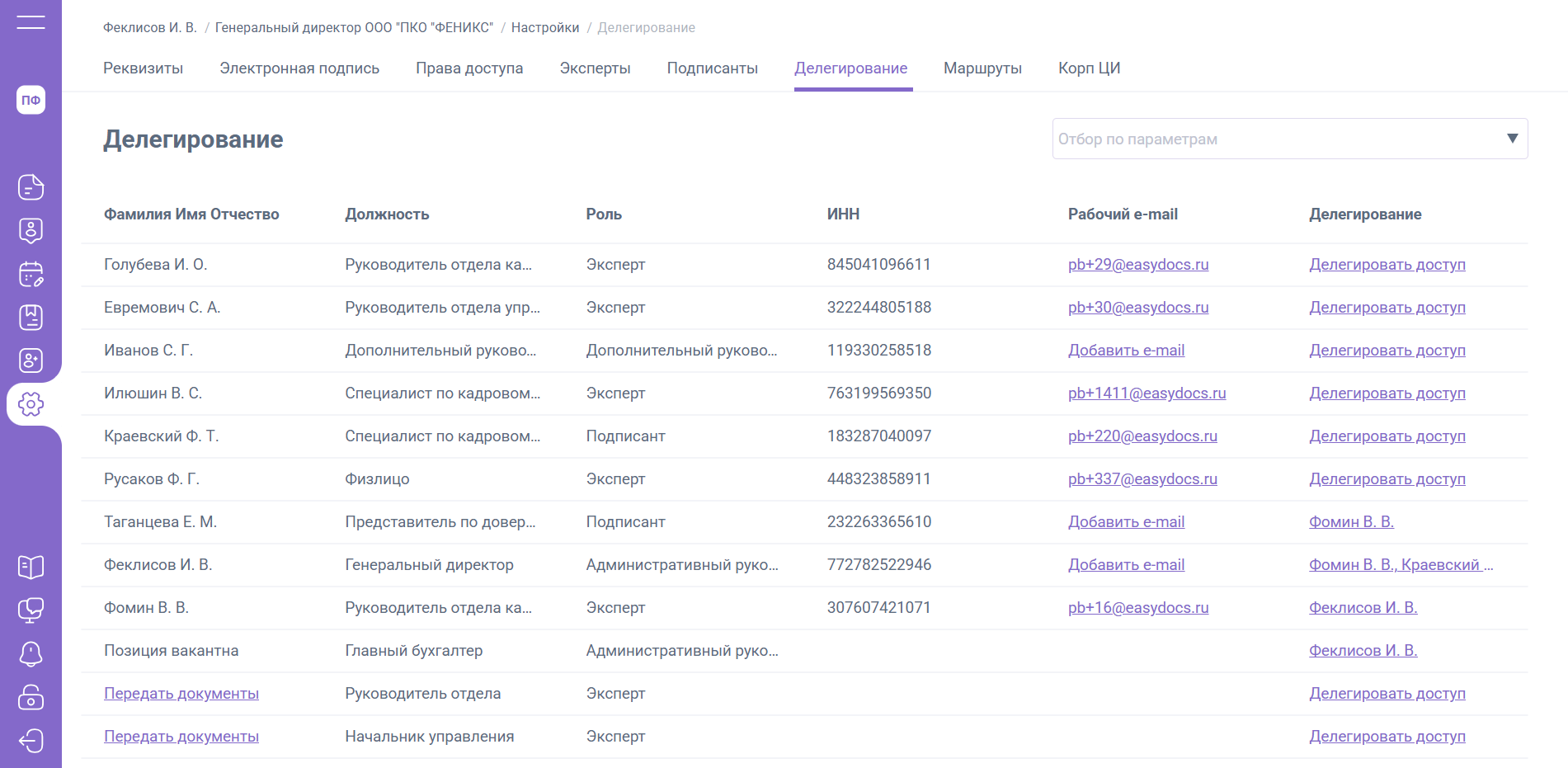Open the documents icon in the sidebar
The height and width of the screenshot is (768, 1568).
tap(31, 187)
